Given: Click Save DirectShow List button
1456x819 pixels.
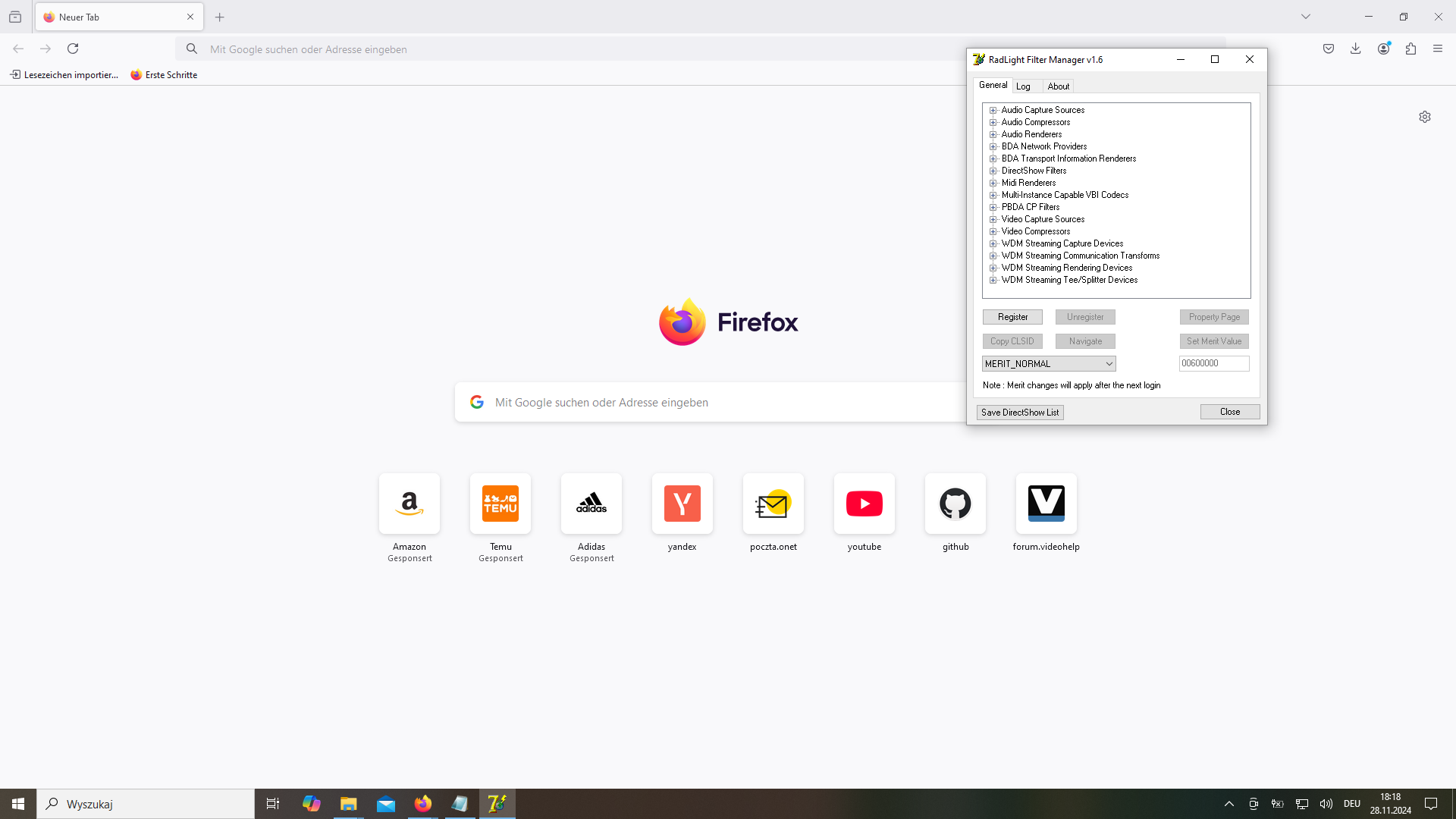Looking at the screenshot, I should click(1019, 413).
